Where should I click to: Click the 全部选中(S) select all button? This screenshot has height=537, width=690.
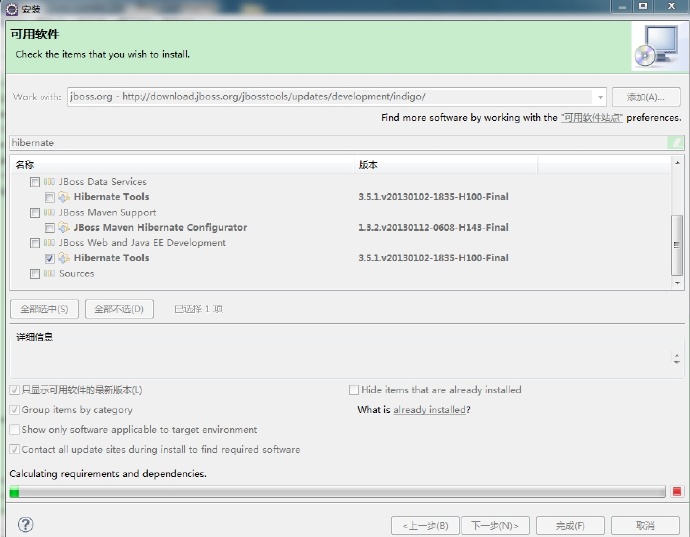click(x=44, y=309)
